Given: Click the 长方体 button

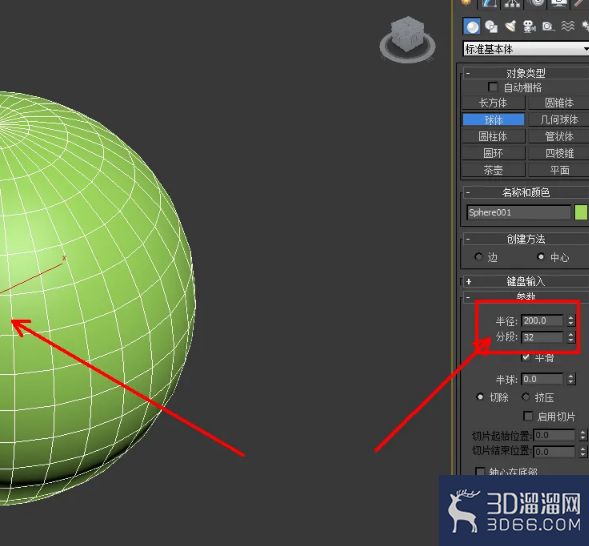Looking at the screenshot, I should (x=493, y=103).
